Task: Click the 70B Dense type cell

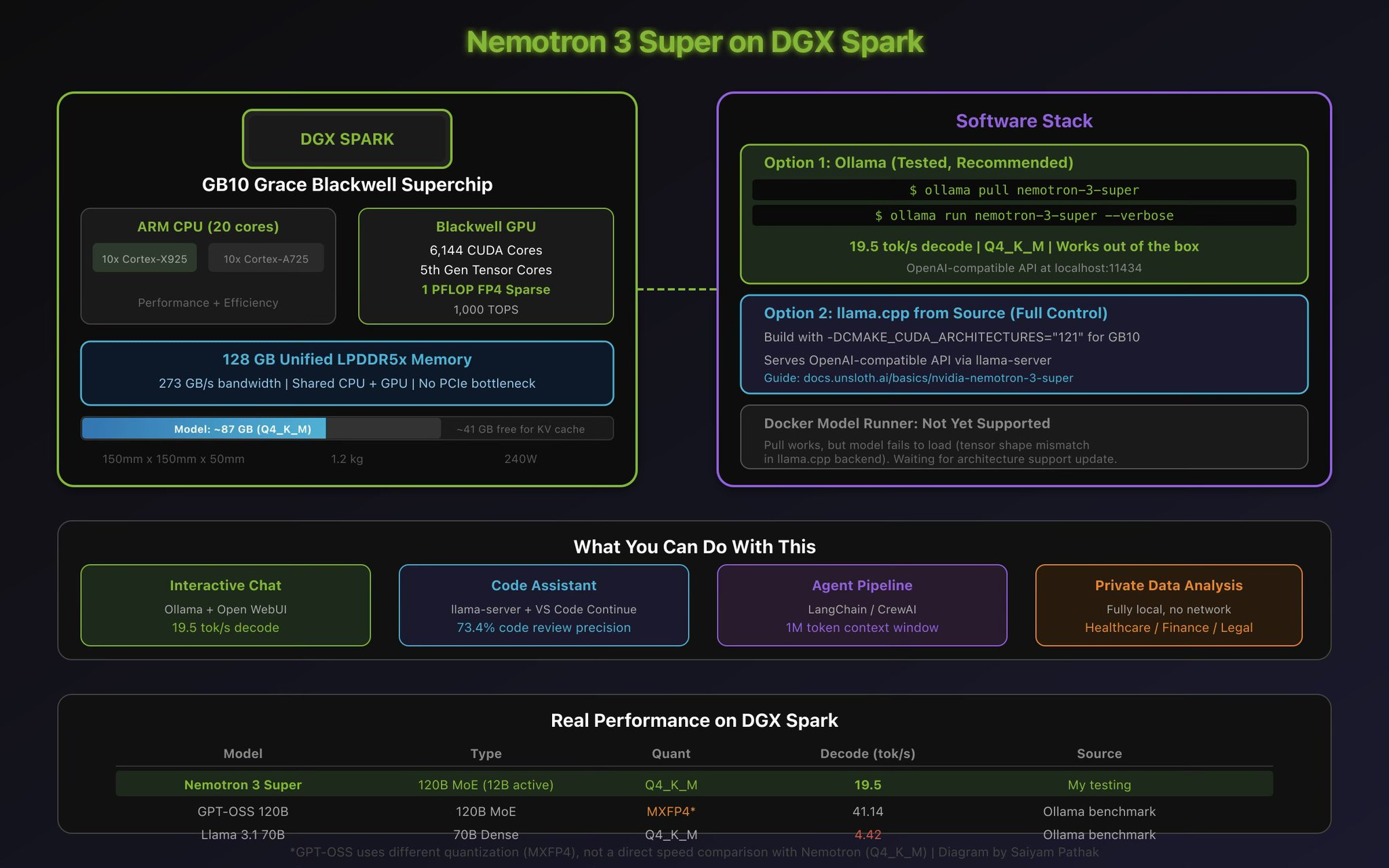Action: 486,835
